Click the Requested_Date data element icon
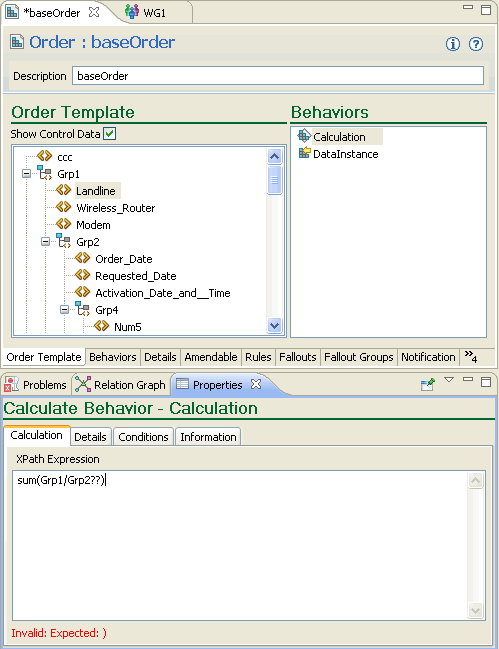 pyautogui.click(x=82, y=275)
